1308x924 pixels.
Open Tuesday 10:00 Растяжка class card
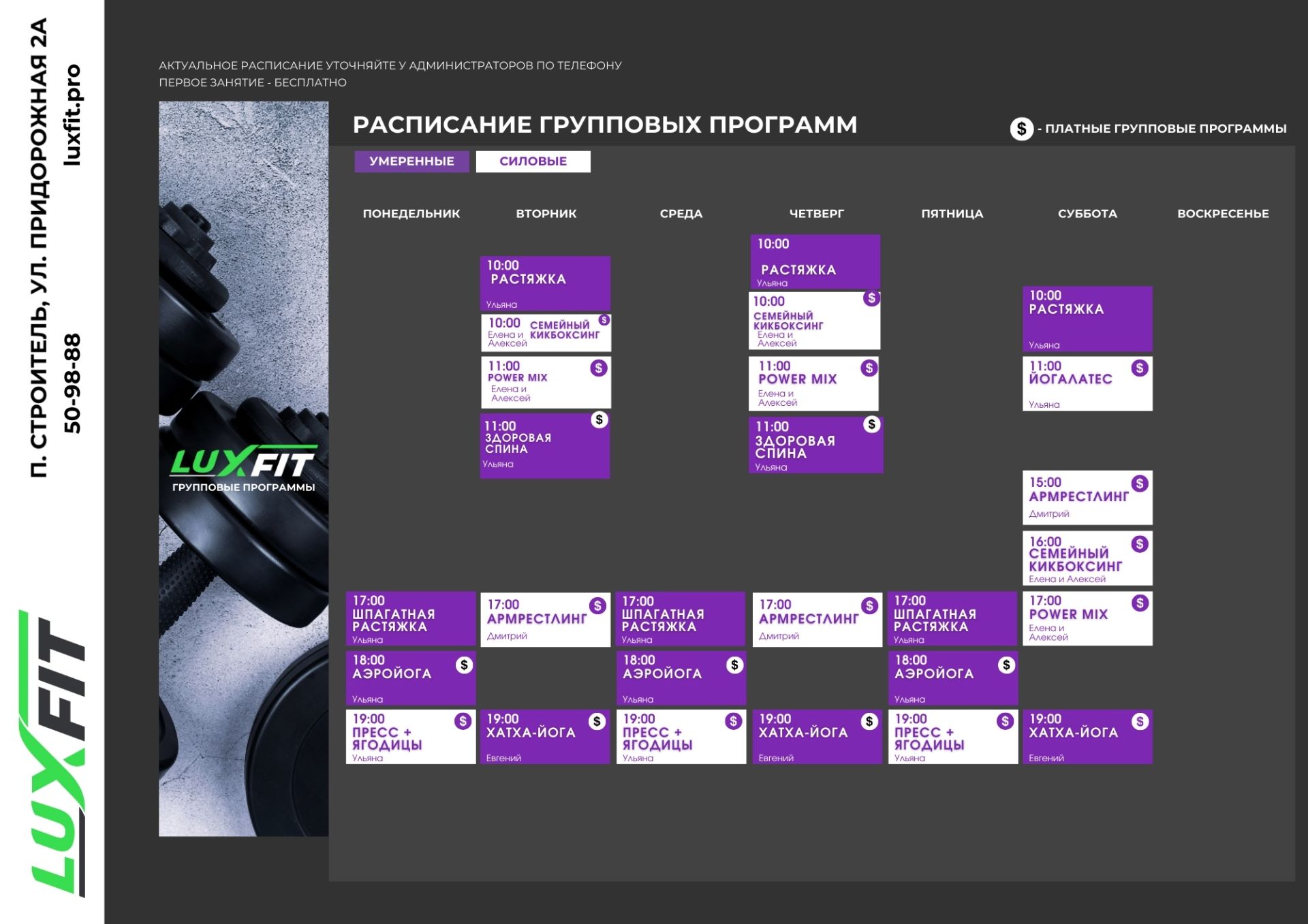[x=544, y=283]
